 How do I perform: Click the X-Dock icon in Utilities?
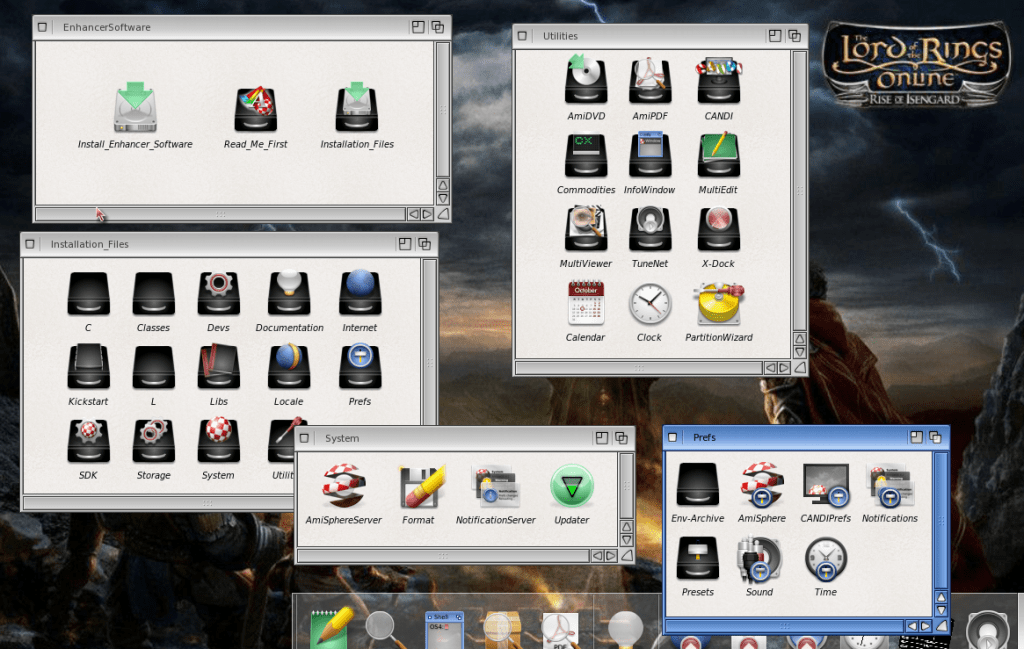tap(718, 229)
